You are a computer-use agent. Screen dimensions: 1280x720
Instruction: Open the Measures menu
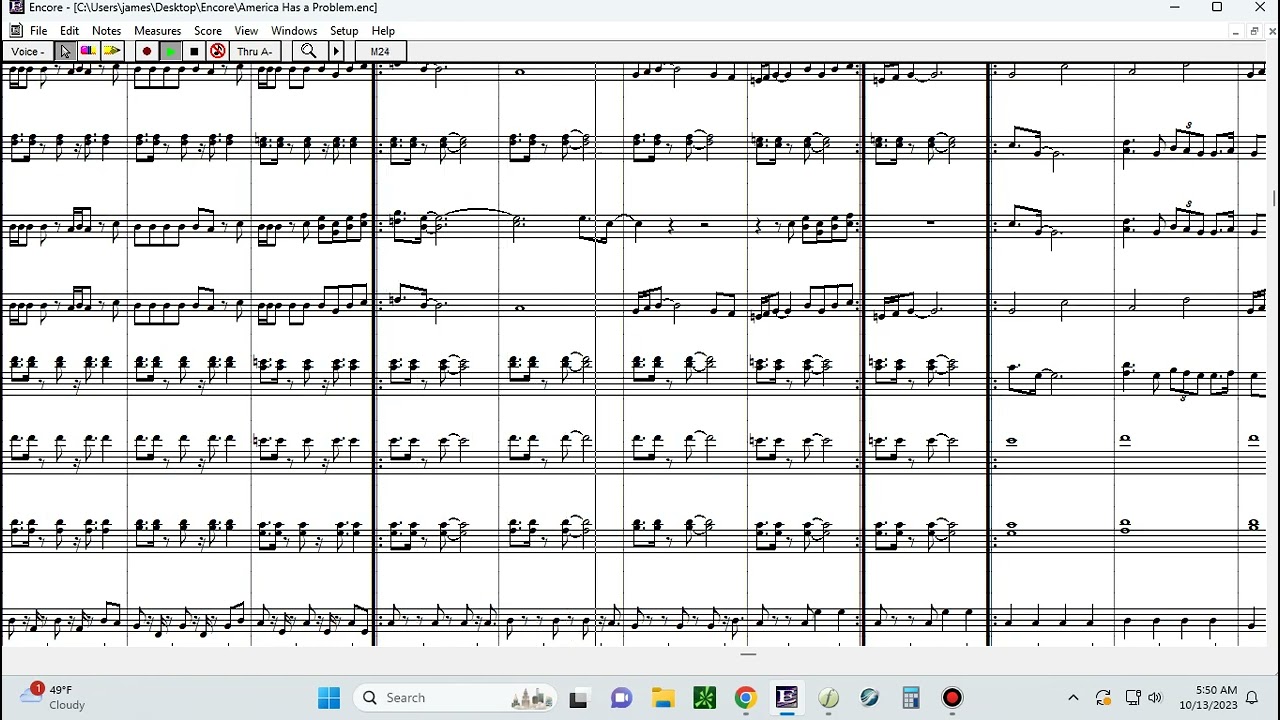coord(157,31)
